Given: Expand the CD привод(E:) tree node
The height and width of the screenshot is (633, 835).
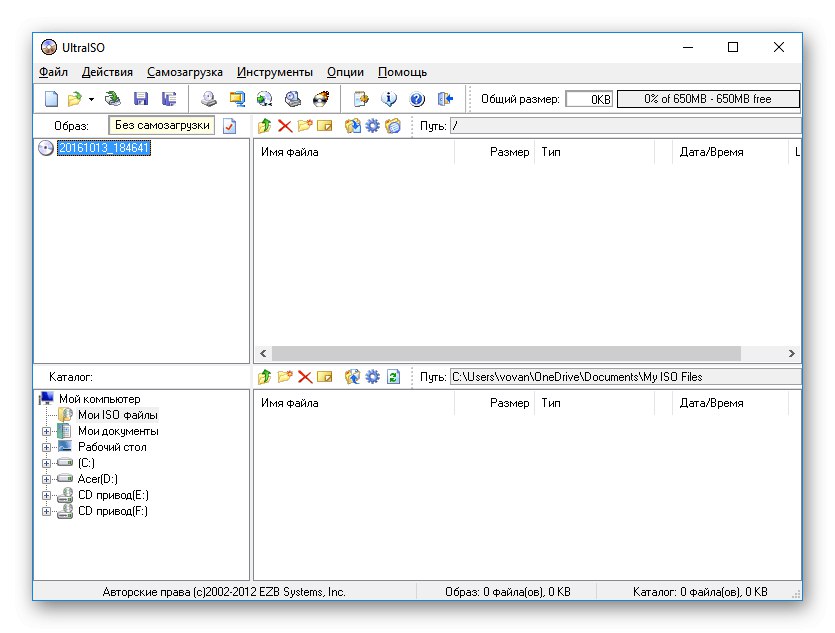Looking at the screenshot, I should coord(46,495).
